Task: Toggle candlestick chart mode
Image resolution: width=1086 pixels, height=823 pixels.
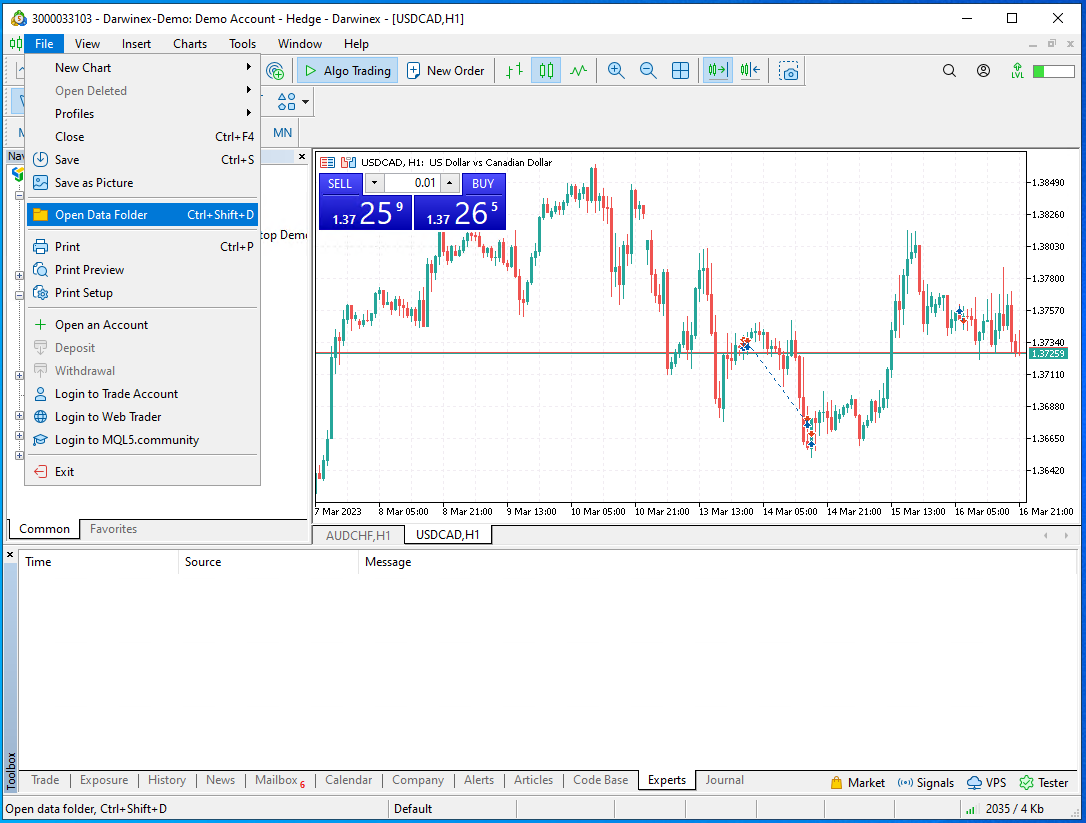Action: 546,71
